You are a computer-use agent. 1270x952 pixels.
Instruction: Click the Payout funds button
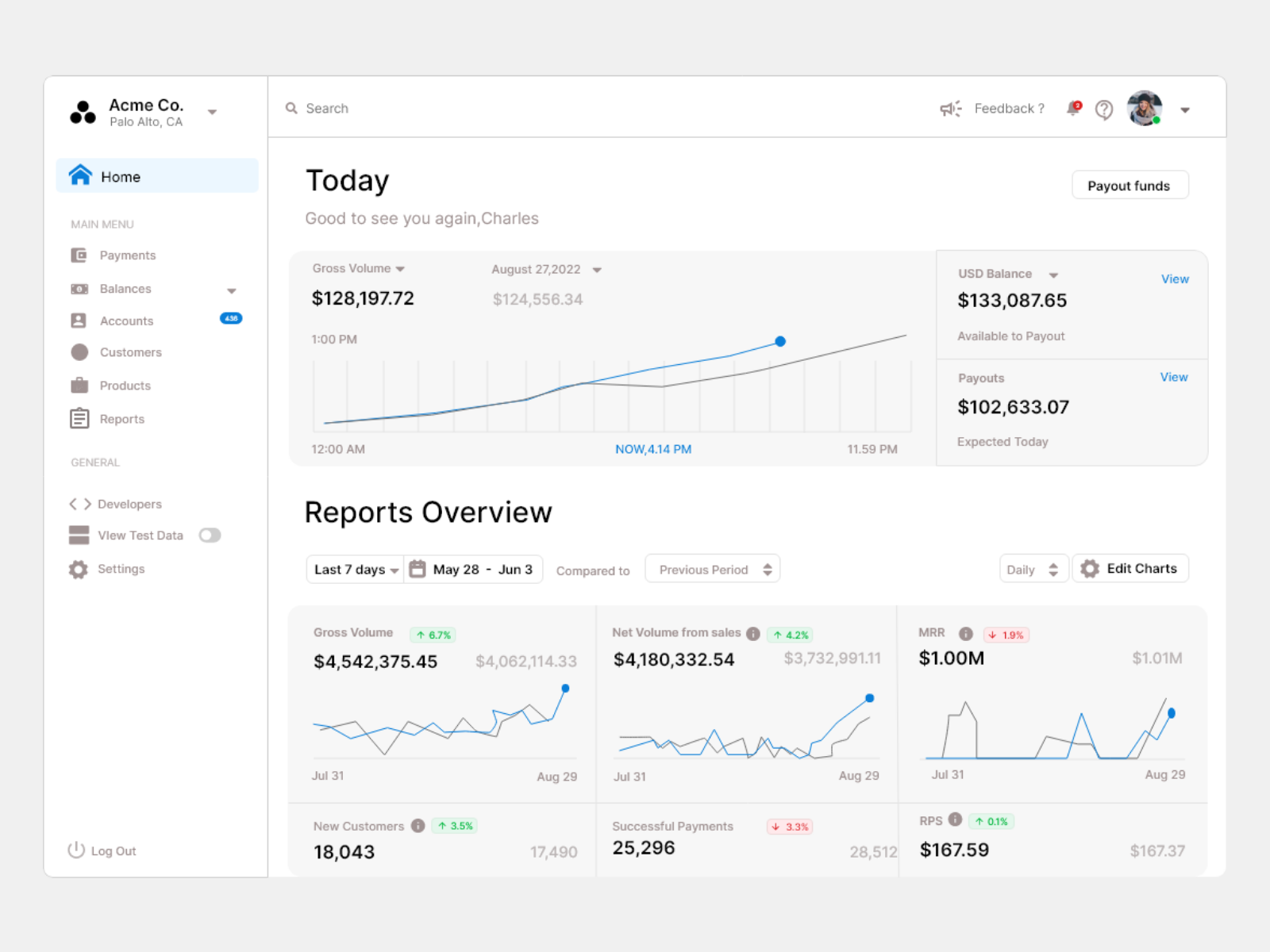click(x=1130, y=185)
